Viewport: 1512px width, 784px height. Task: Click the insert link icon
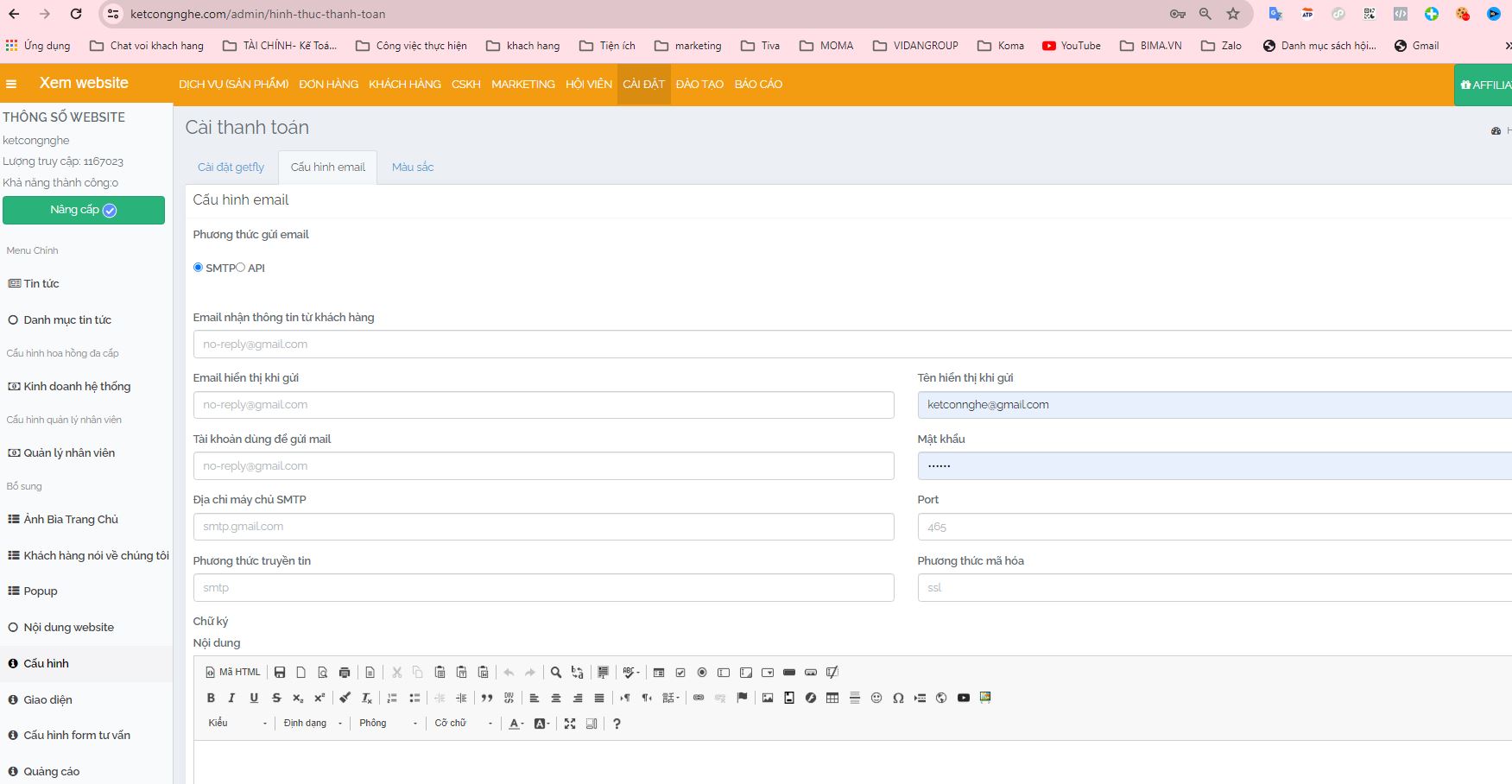699,698
